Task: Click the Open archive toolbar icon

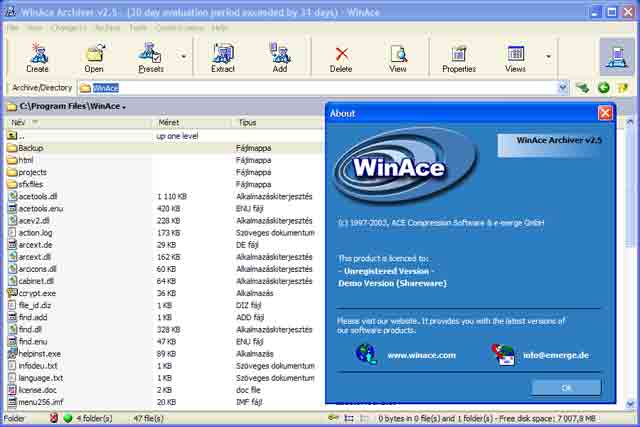Action: point(94,58)
